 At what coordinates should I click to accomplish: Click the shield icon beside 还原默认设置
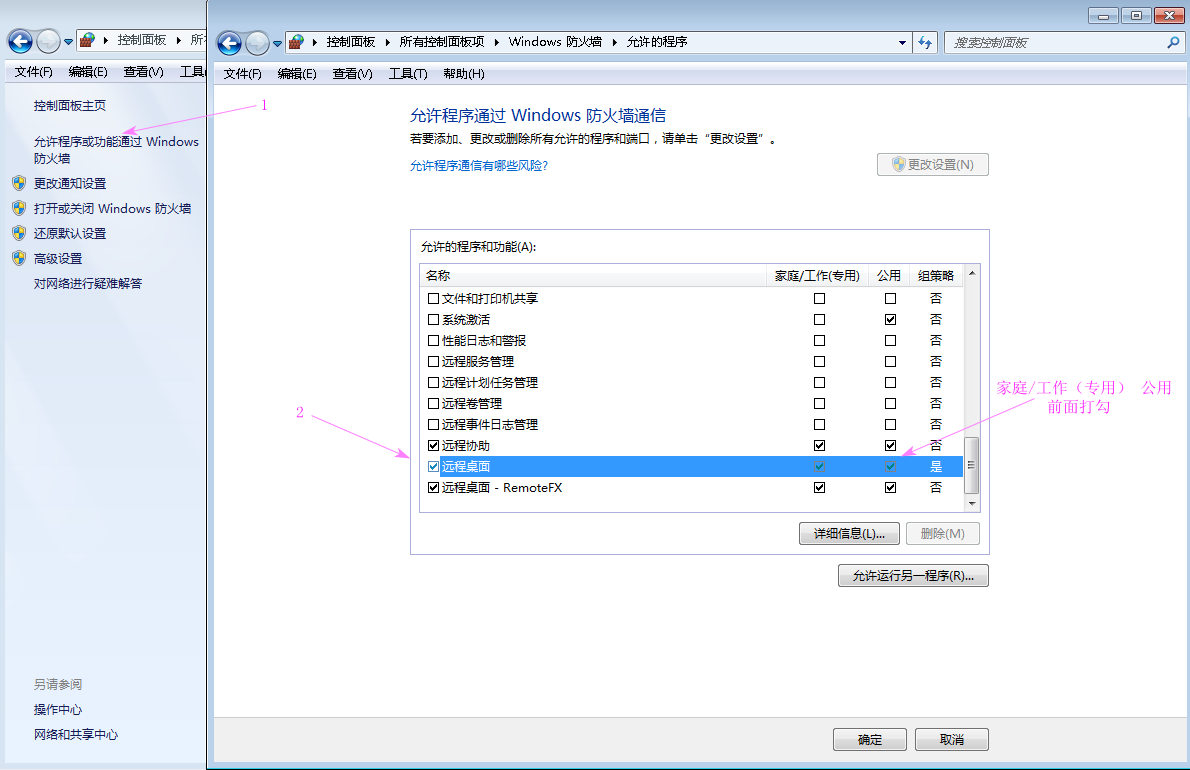pyautogui.click(x=20, y=232)
